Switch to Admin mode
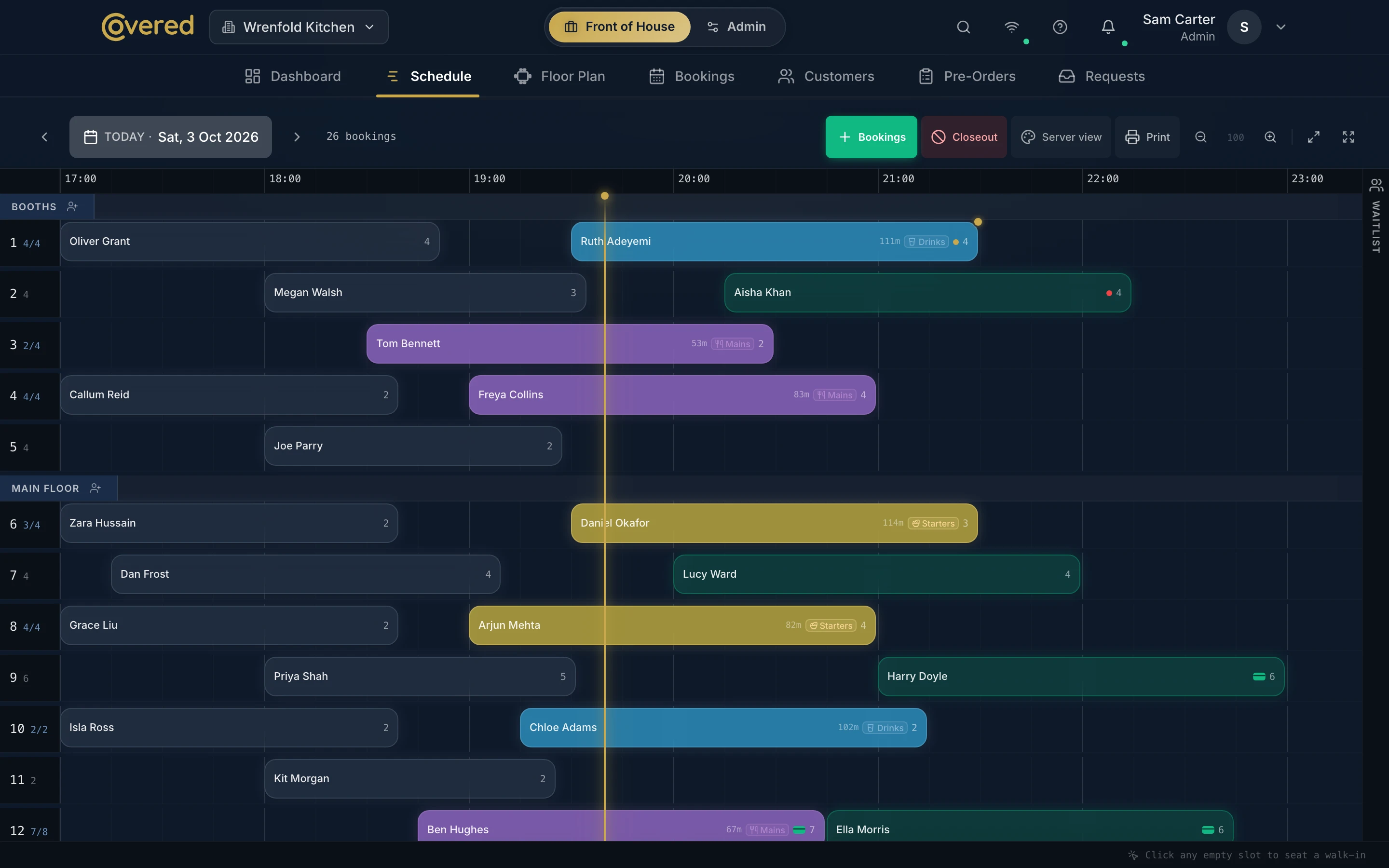This screenshot has width=1389, height=868. pos(736,27)
